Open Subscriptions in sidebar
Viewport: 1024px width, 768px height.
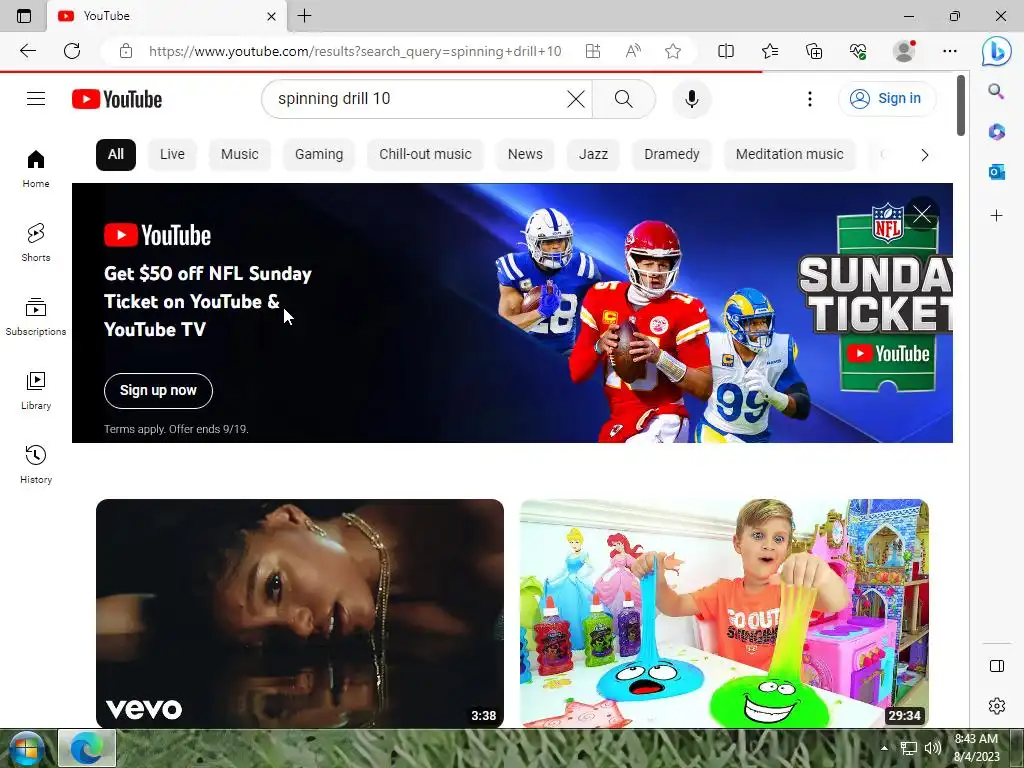tap(36, 317)
